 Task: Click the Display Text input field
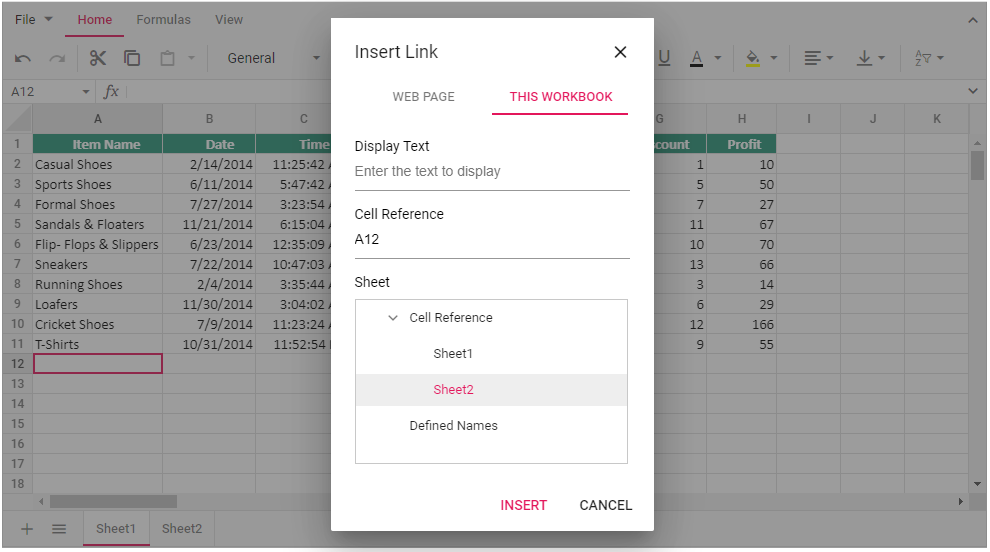[x=491, y=172]
